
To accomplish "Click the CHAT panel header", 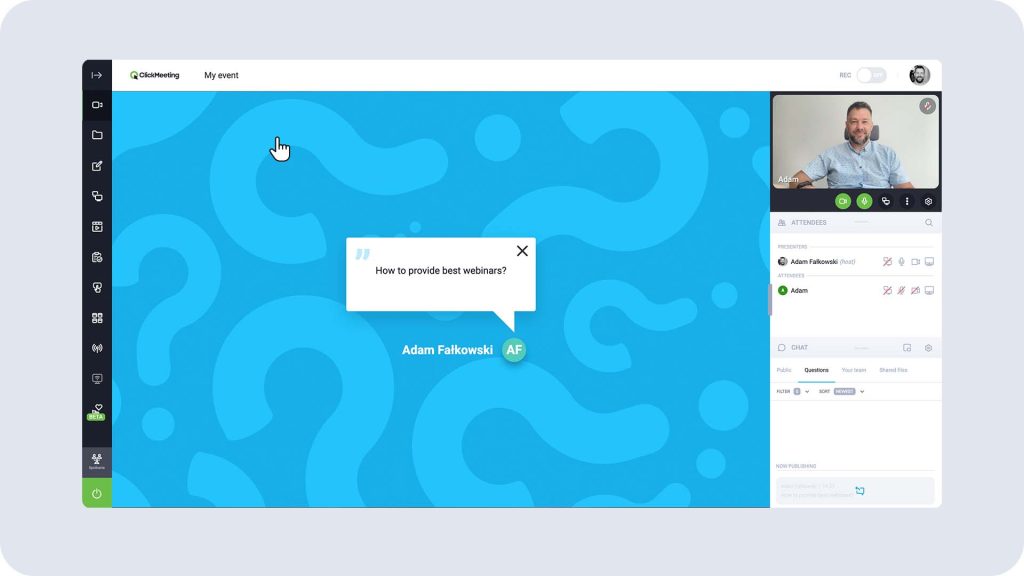I will [856, 348].
